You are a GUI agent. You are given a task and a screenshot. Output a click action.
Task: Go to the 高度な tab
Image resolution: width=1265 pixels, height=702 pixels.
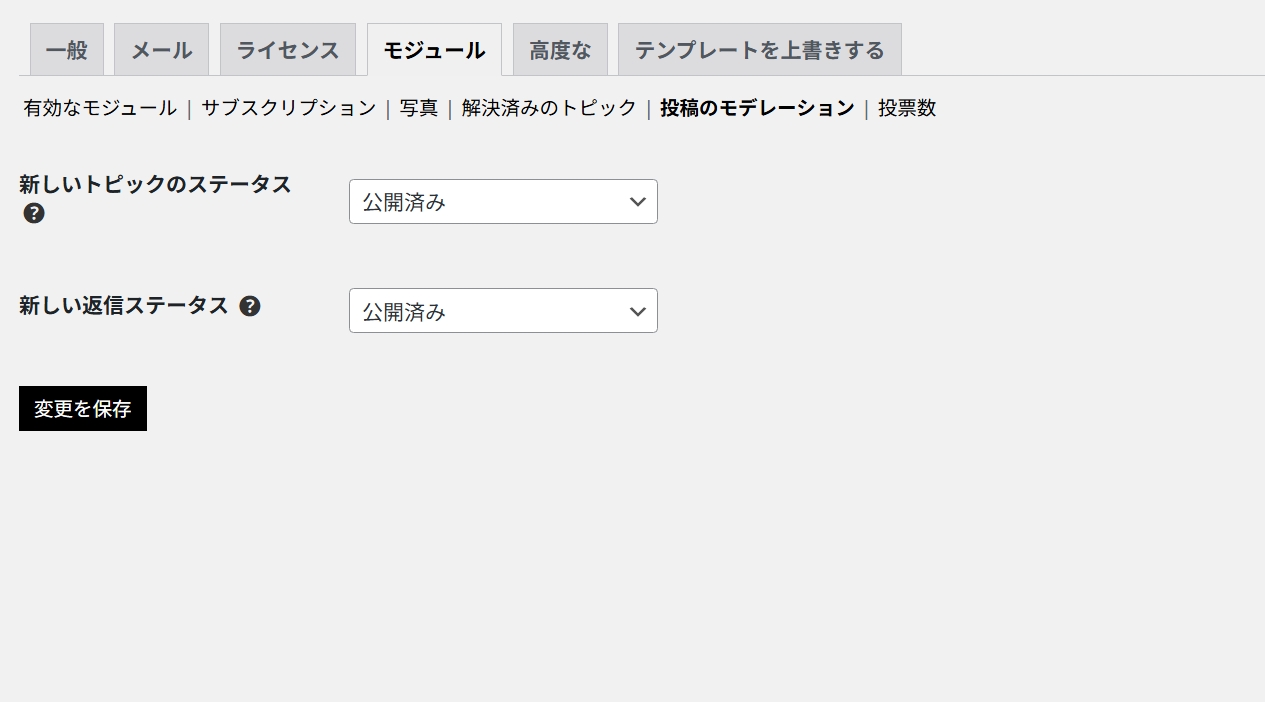click(560, 50)
